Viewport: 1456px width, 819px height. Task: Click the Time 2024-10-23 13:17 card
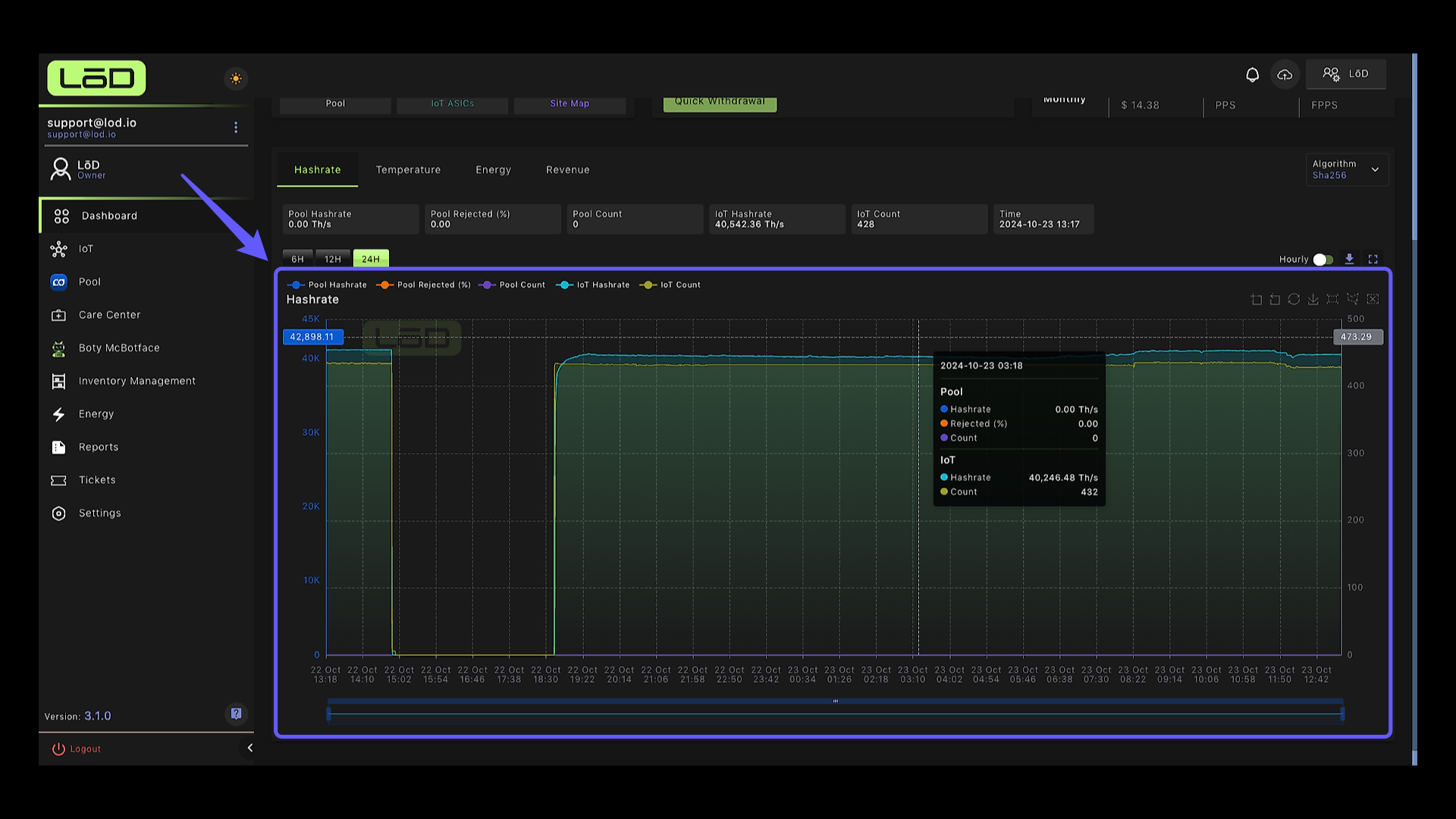[1043, 219]
